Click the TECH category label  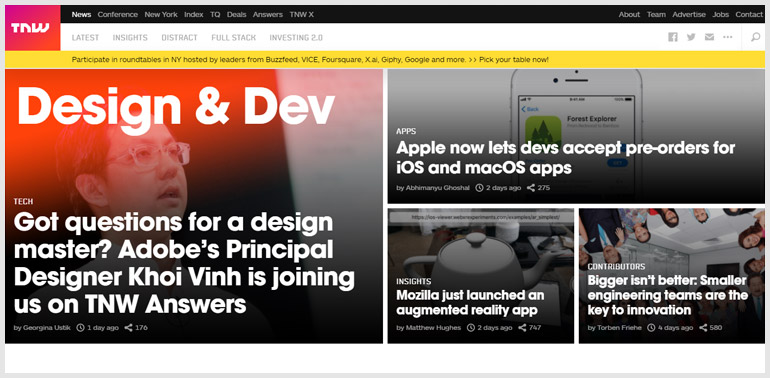[x=23, y=201]
